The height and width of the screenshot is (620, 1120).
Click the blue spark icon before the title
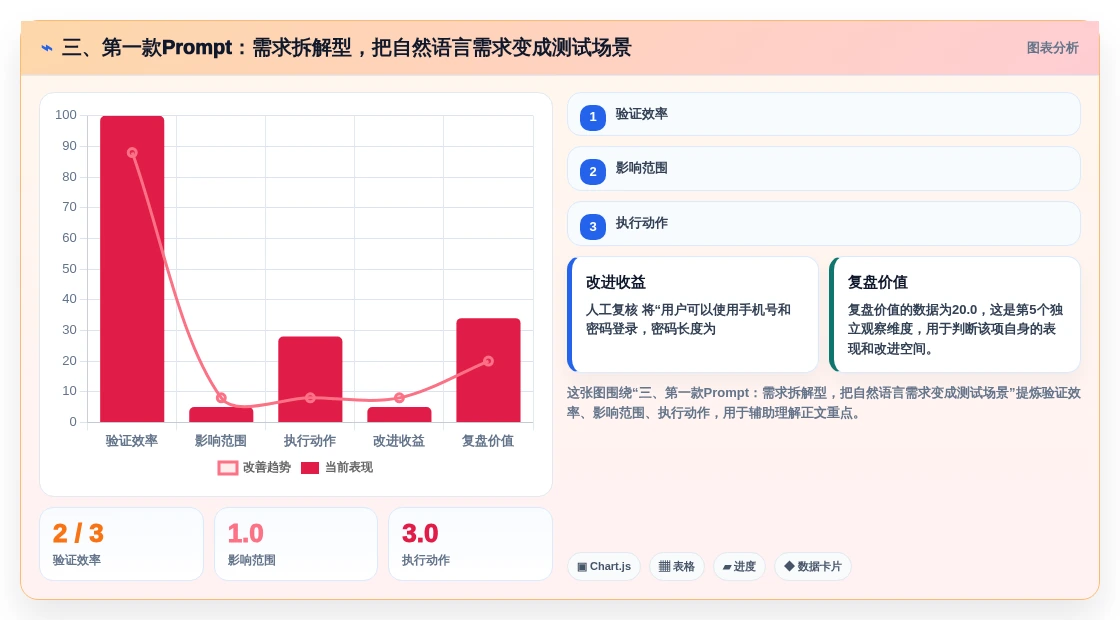[47, 48]
